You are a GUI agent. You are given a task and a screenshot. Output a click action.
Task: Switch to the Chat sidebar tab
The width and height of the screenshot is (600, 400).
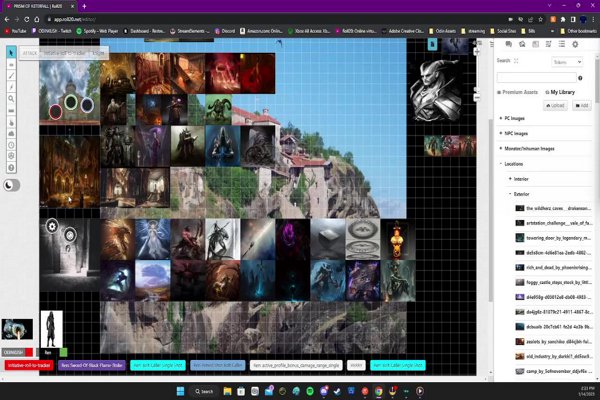pyautogui.click(x=509, y=44)
